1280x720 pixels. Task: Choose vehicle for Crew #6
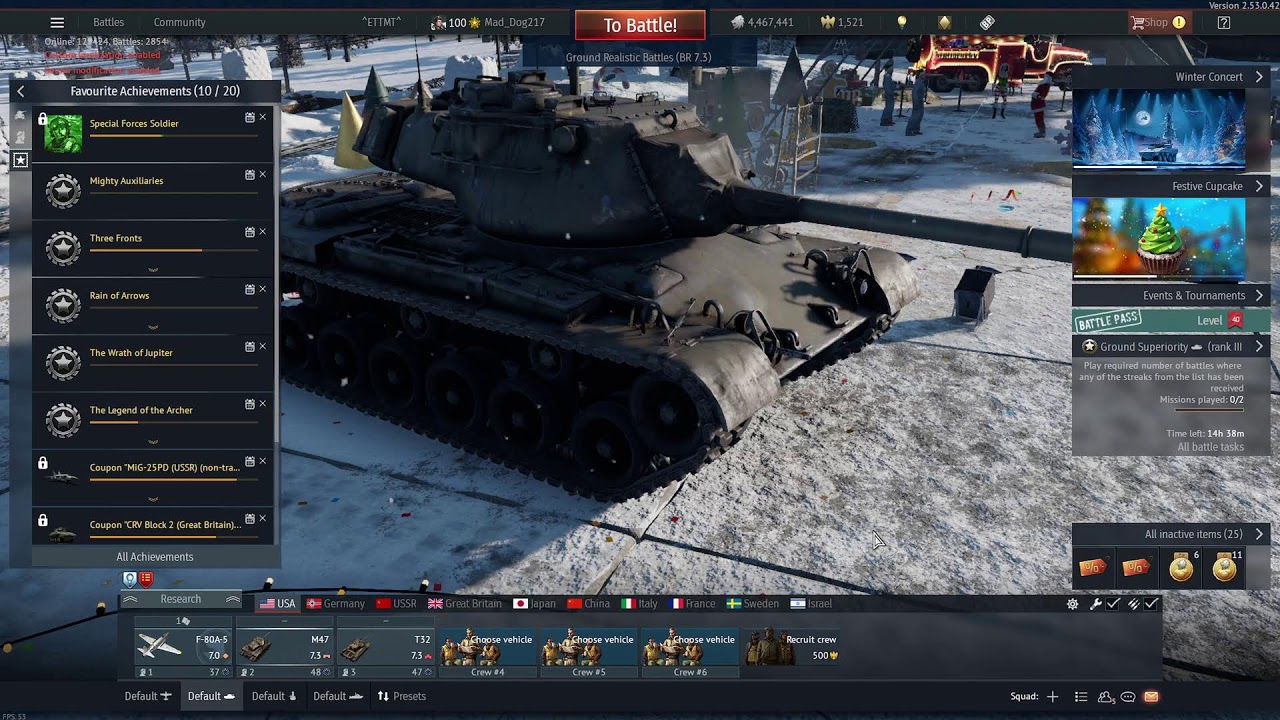tap(690, 649)
